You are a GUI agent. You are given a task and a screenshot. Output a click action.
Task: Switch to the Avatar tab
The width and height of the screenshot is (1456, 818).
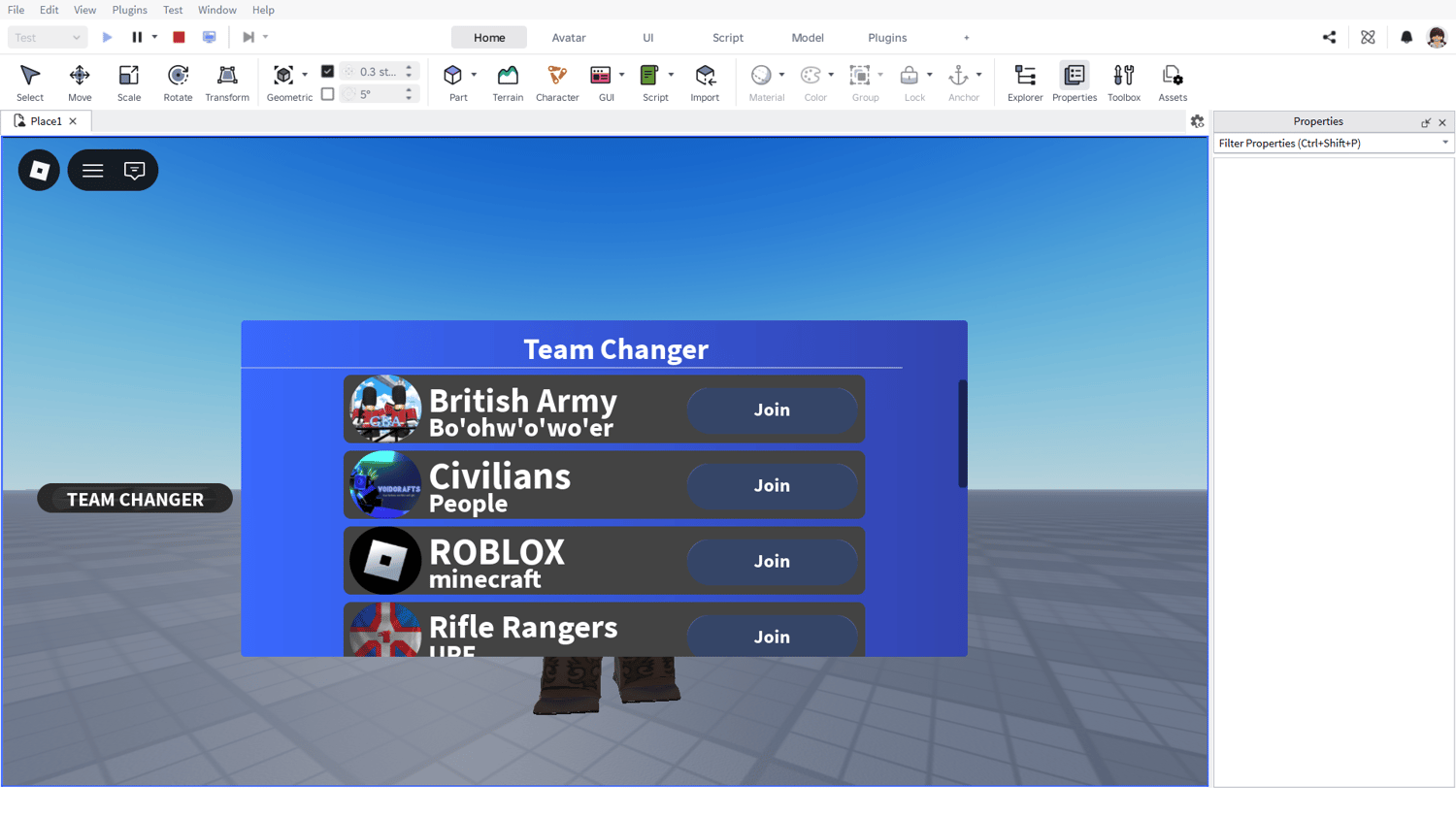pyautogui.click(x=569, y=38)
